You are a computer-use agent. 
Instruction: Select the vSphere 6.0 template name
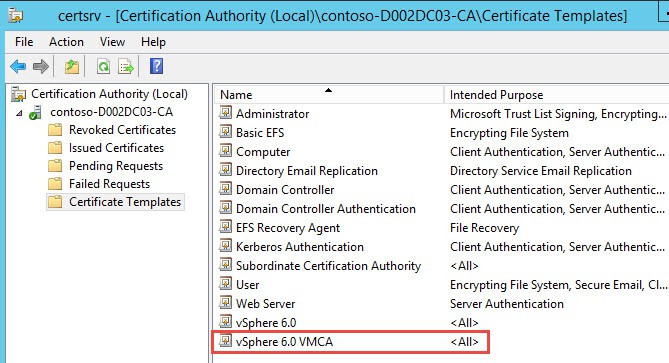point(266,323)
